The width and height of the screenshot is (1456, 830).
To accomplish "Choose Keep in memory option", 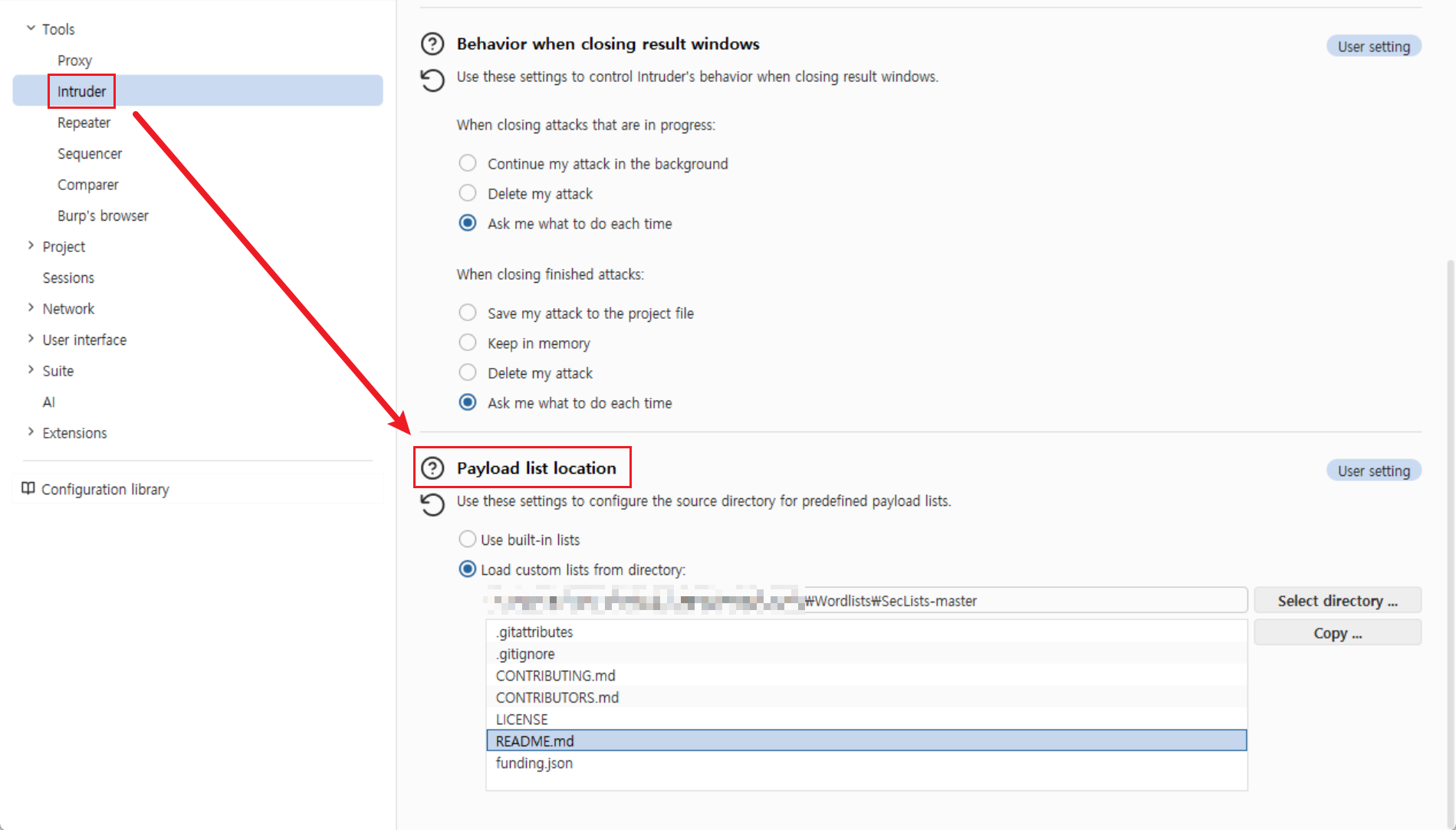I will (x=468, y=343).
